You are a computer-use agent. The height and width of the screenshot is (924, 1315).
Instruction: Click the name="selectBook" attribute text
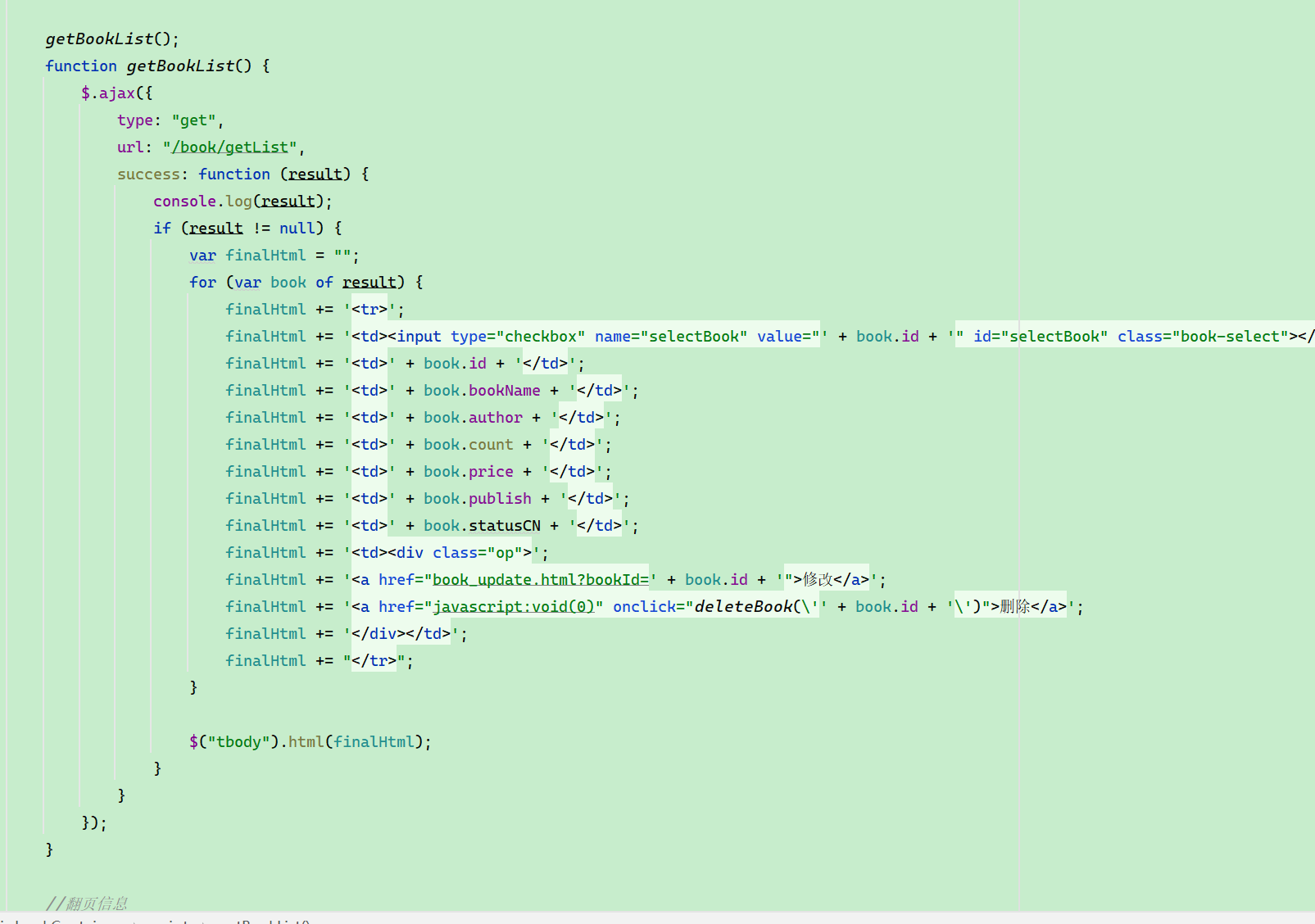(x=671, y=336)
